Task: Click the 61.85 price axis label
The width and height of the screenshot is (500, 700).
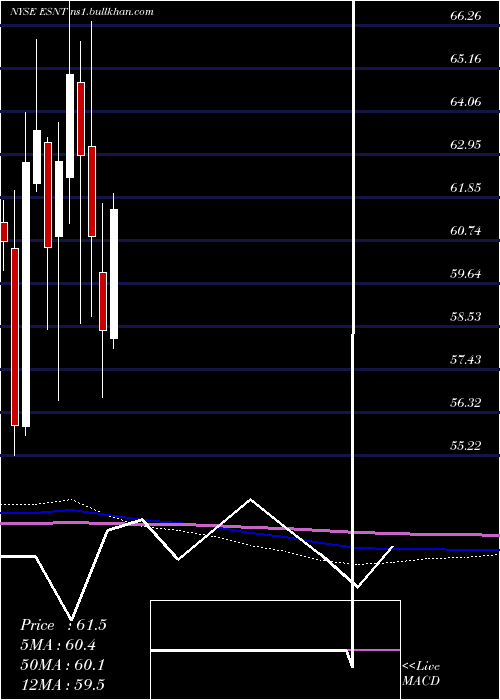Action: [466, 188]
